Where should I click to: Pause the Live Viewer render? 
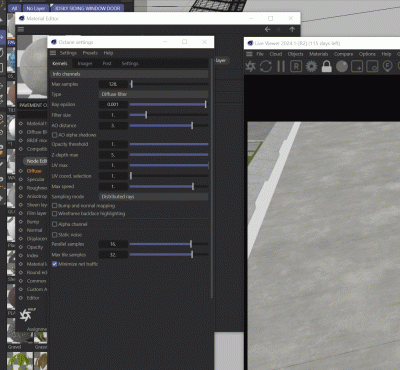point(281,66)
